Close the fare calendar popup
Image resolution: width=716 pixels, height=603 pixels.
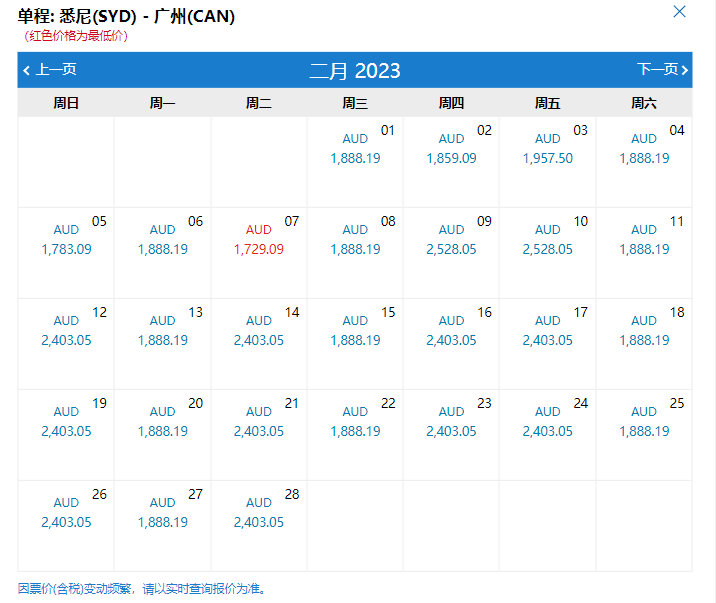(x=679, y=11)
